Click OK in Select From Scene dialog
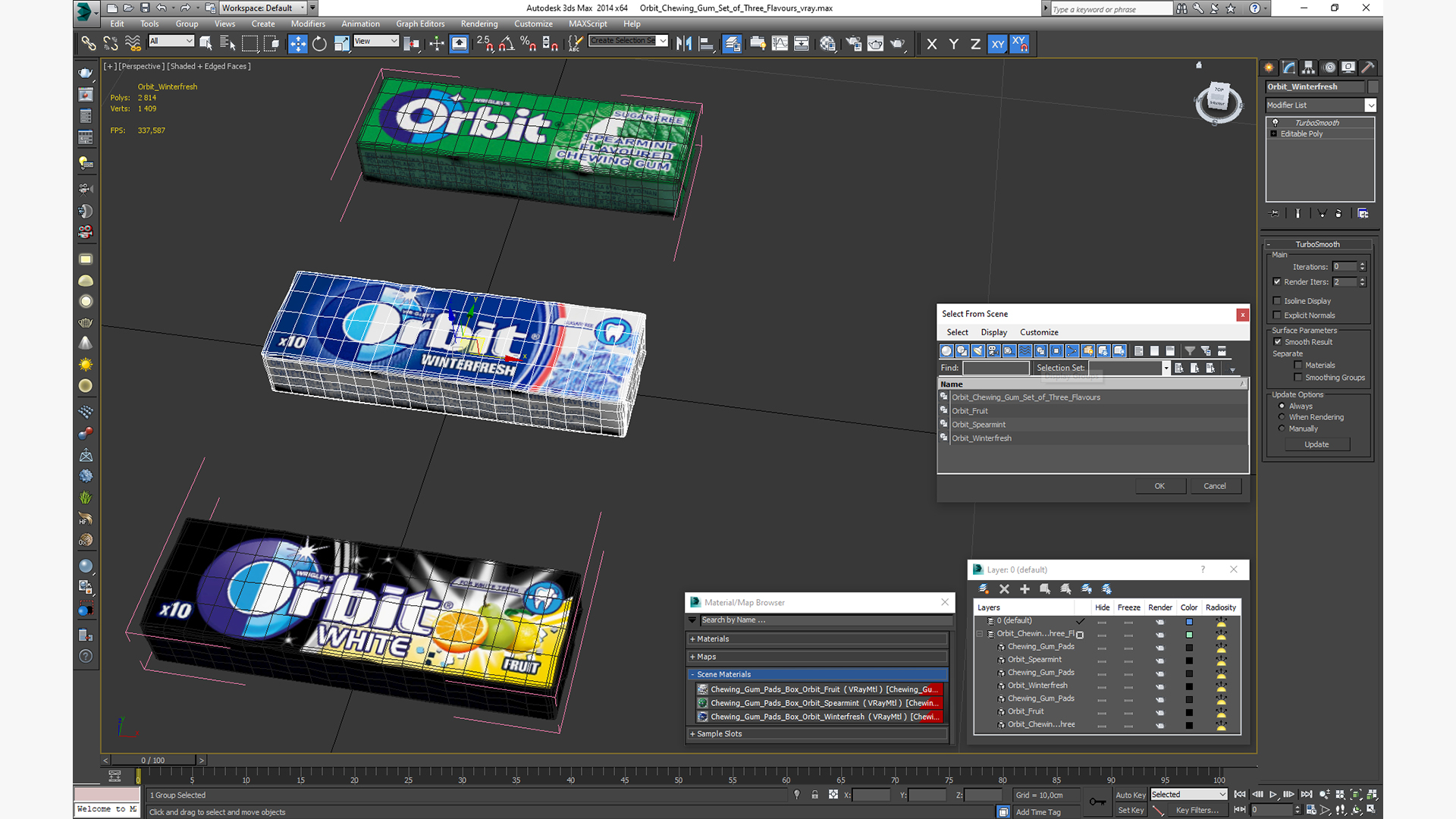This screenshot has height=819, width=1456. point(1159,486)
